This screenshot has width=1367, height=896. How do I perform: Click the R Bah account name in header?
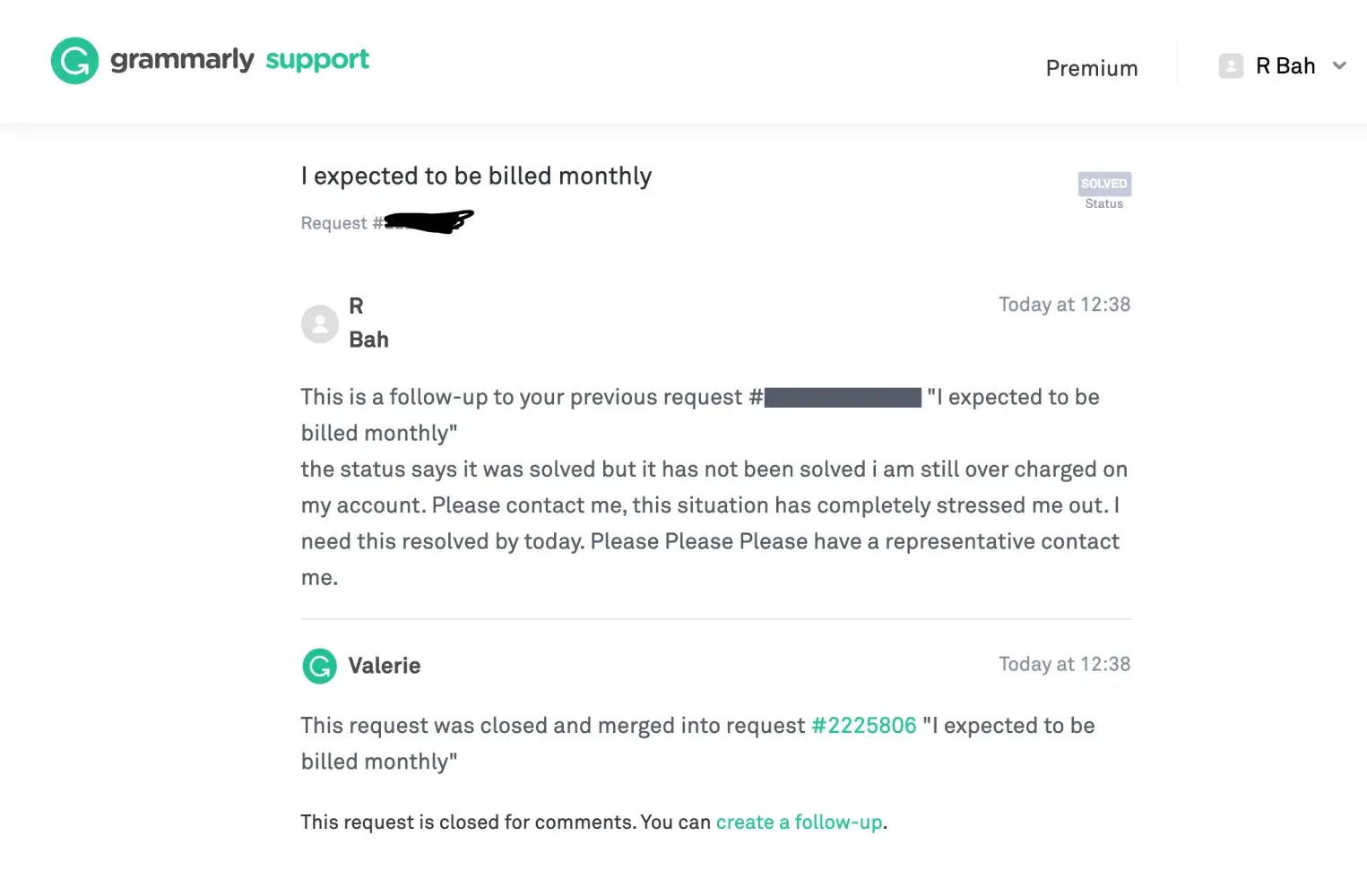1285,66
